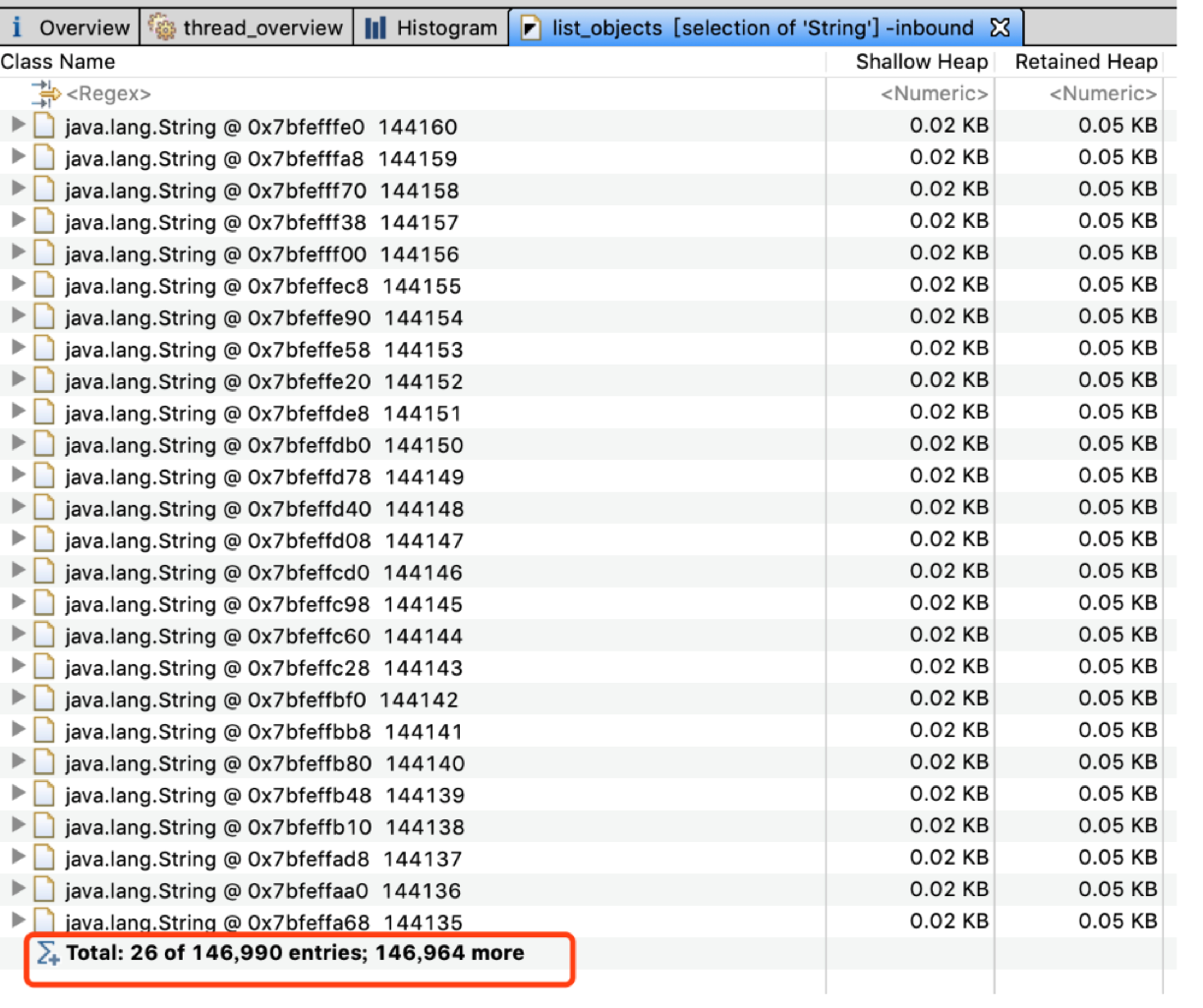Click the Total entries summary row
The image size is (1203, 1008).
point(295,953)
